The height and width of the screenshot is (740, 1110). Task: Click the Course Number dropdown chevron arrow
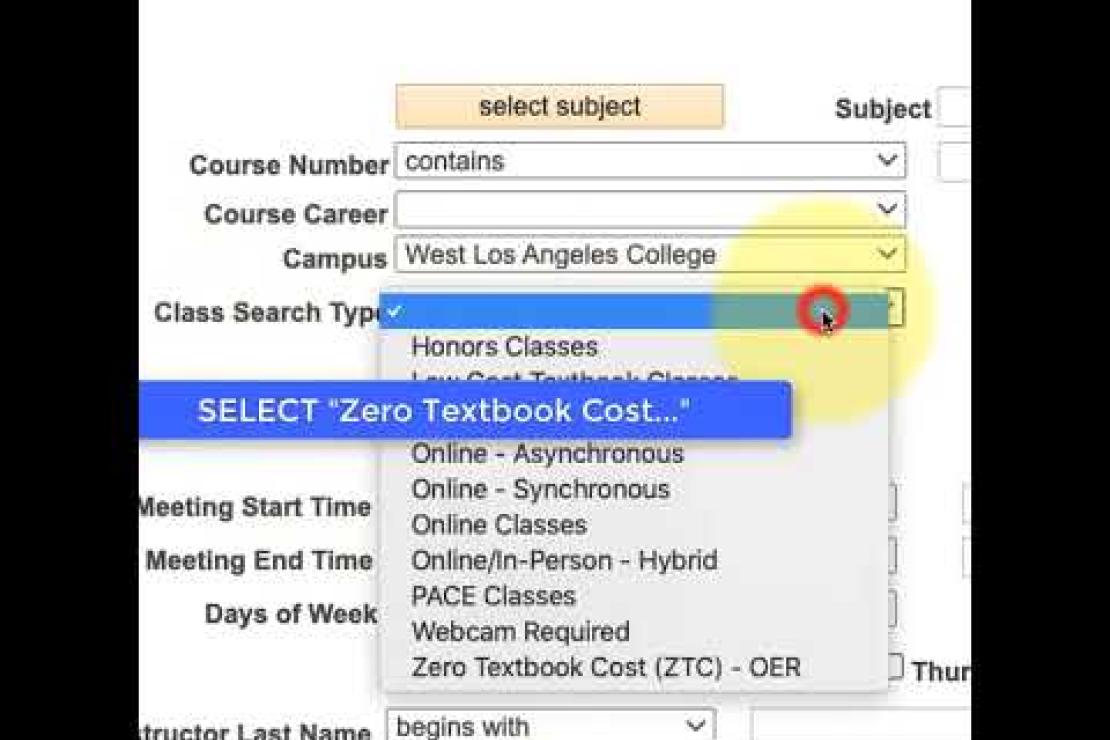coord(887,159)
